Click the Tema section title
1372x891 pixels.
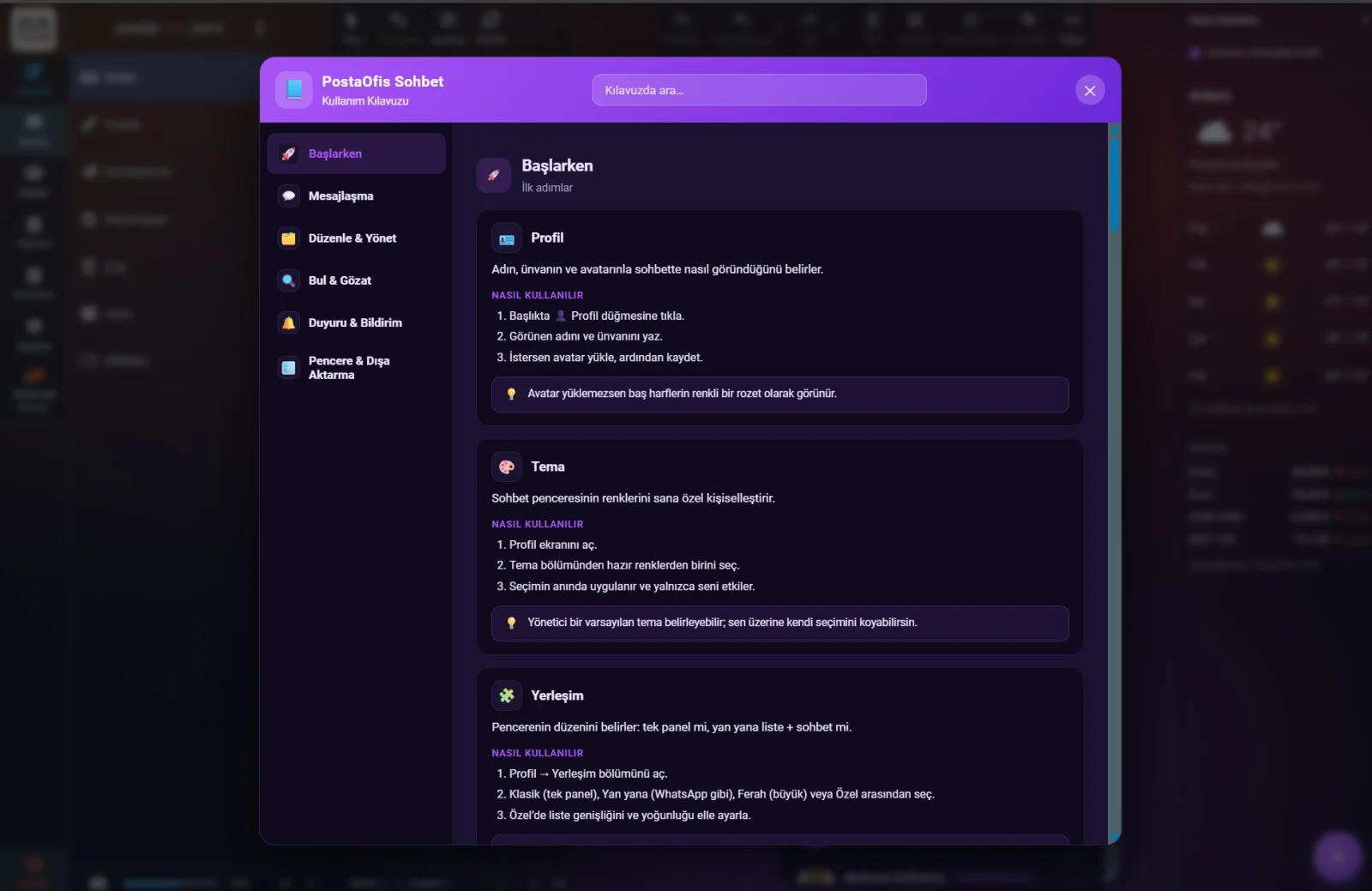click(x=548, y=467)
